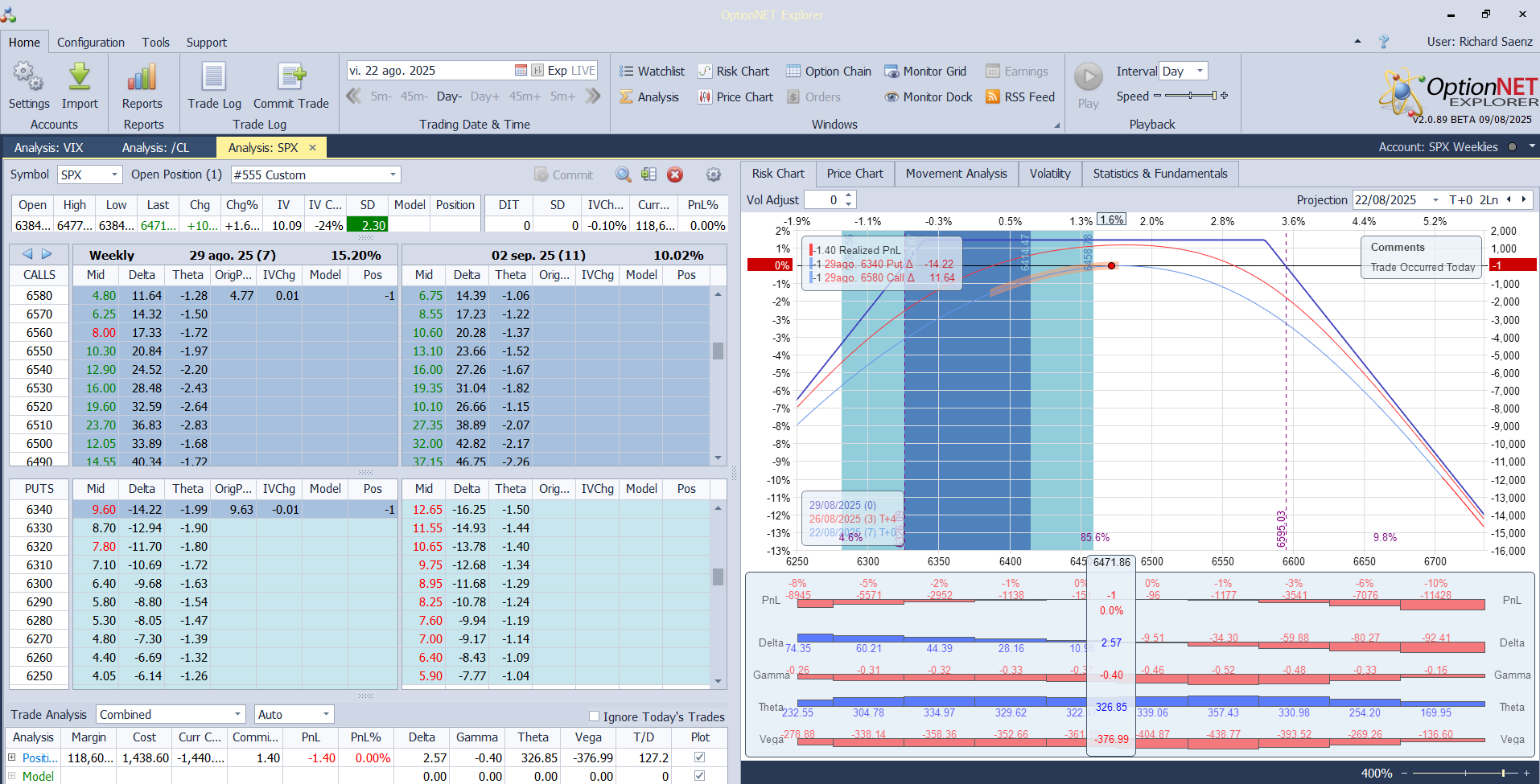This screenshot has height=784, width=1540.
Task: Click the Day- step back button
Action: coord(449,96)
